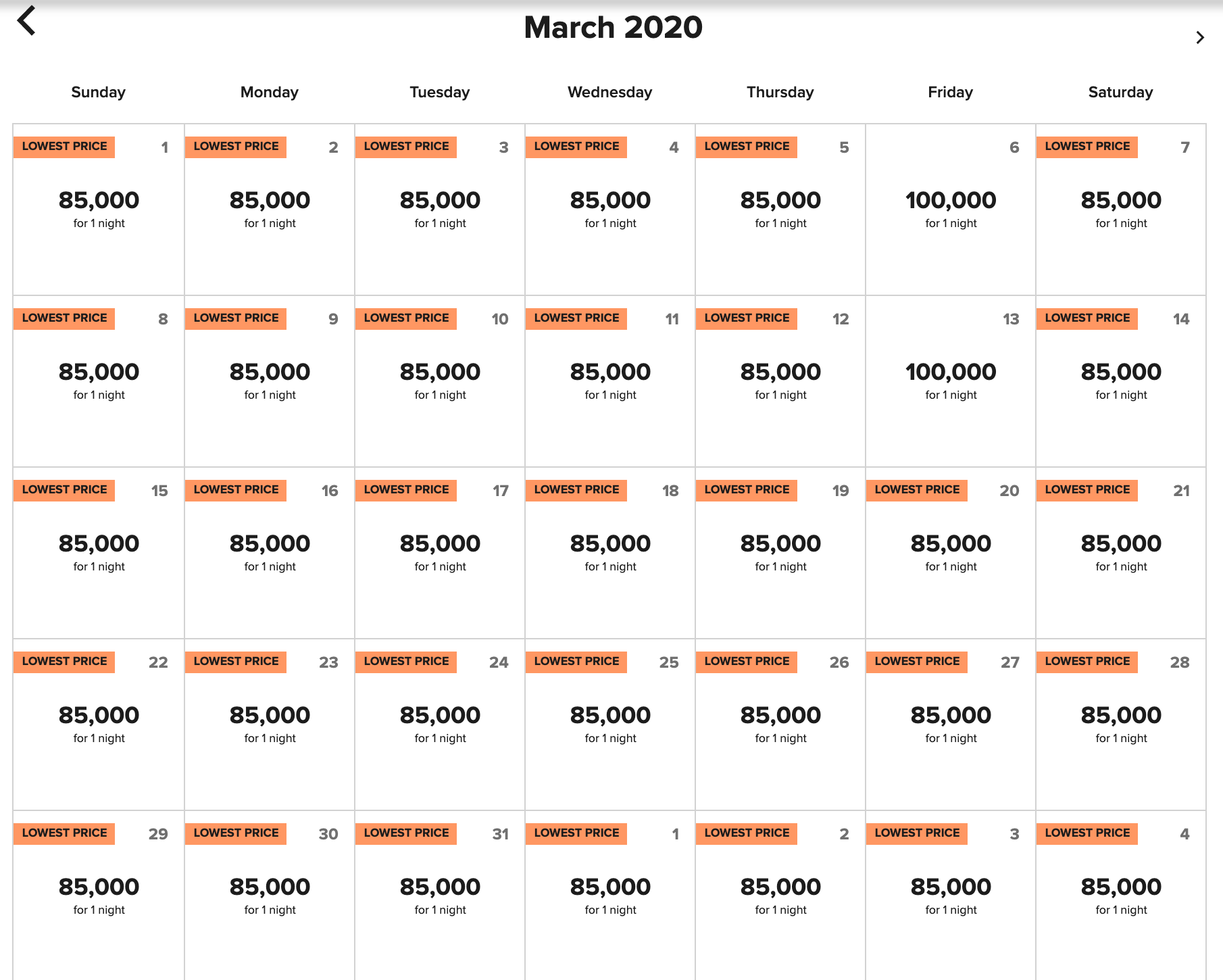Go back to the previous month
1223x980 pixels.
pos(26,21)
